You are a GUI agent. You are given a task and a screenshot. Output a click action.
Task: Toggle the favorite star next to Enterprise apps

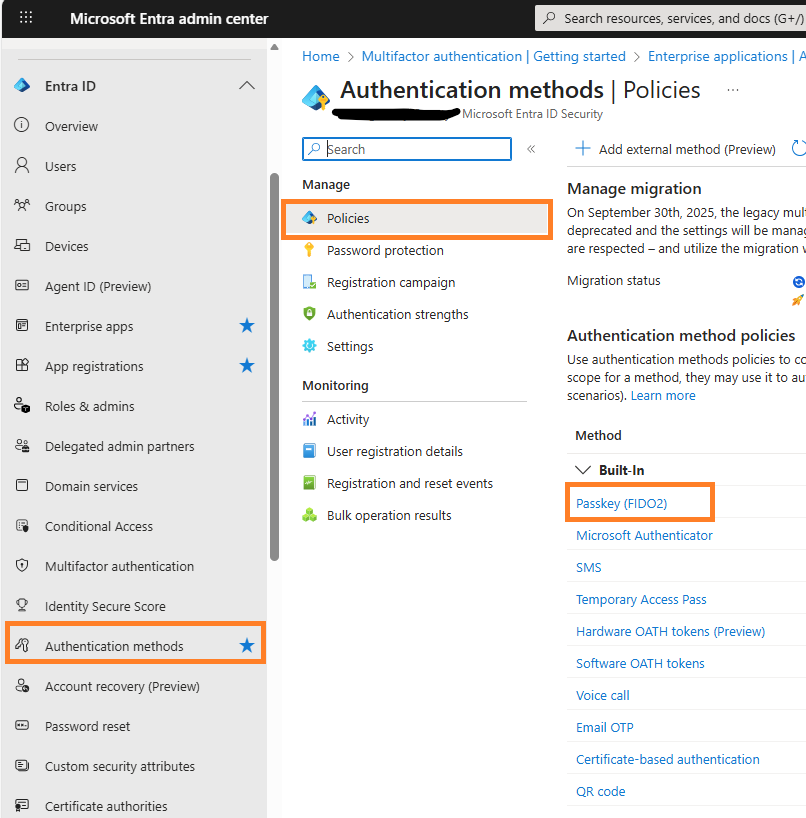(246, 326)
